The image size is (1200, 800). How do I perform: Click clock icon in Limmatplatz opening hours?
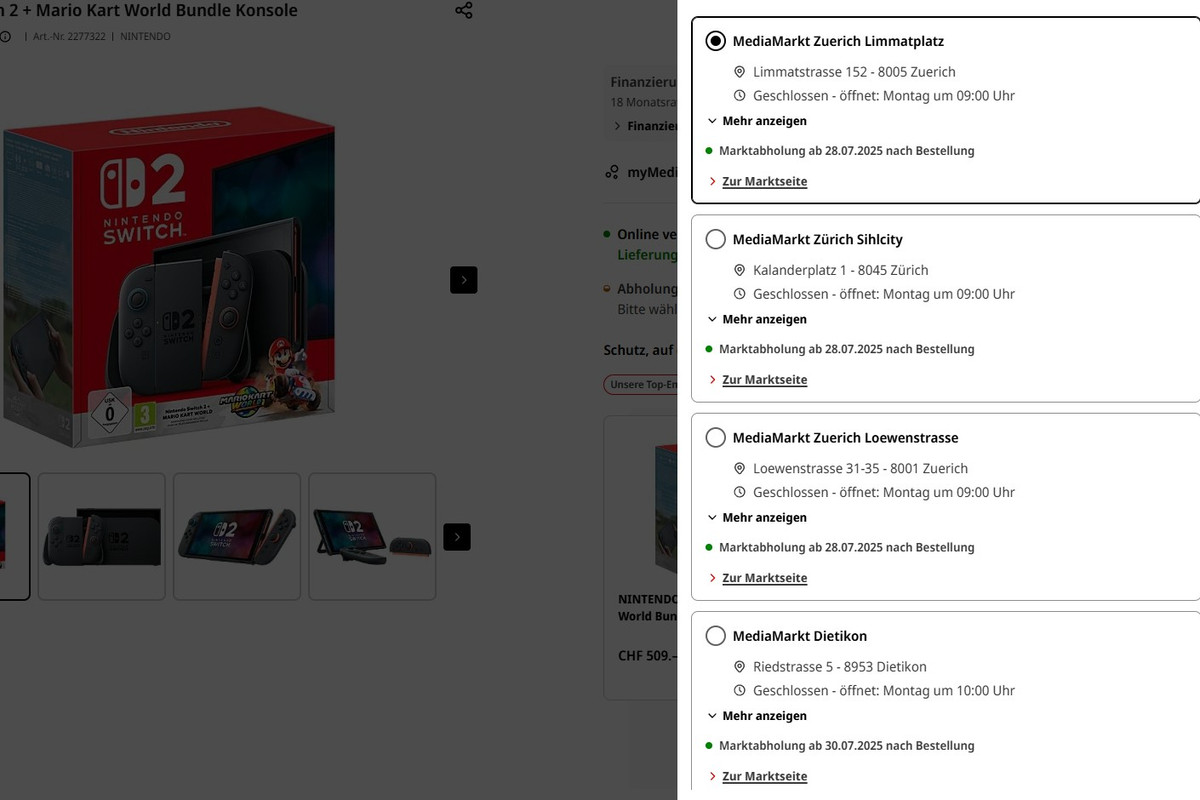(x=740, y=96)
